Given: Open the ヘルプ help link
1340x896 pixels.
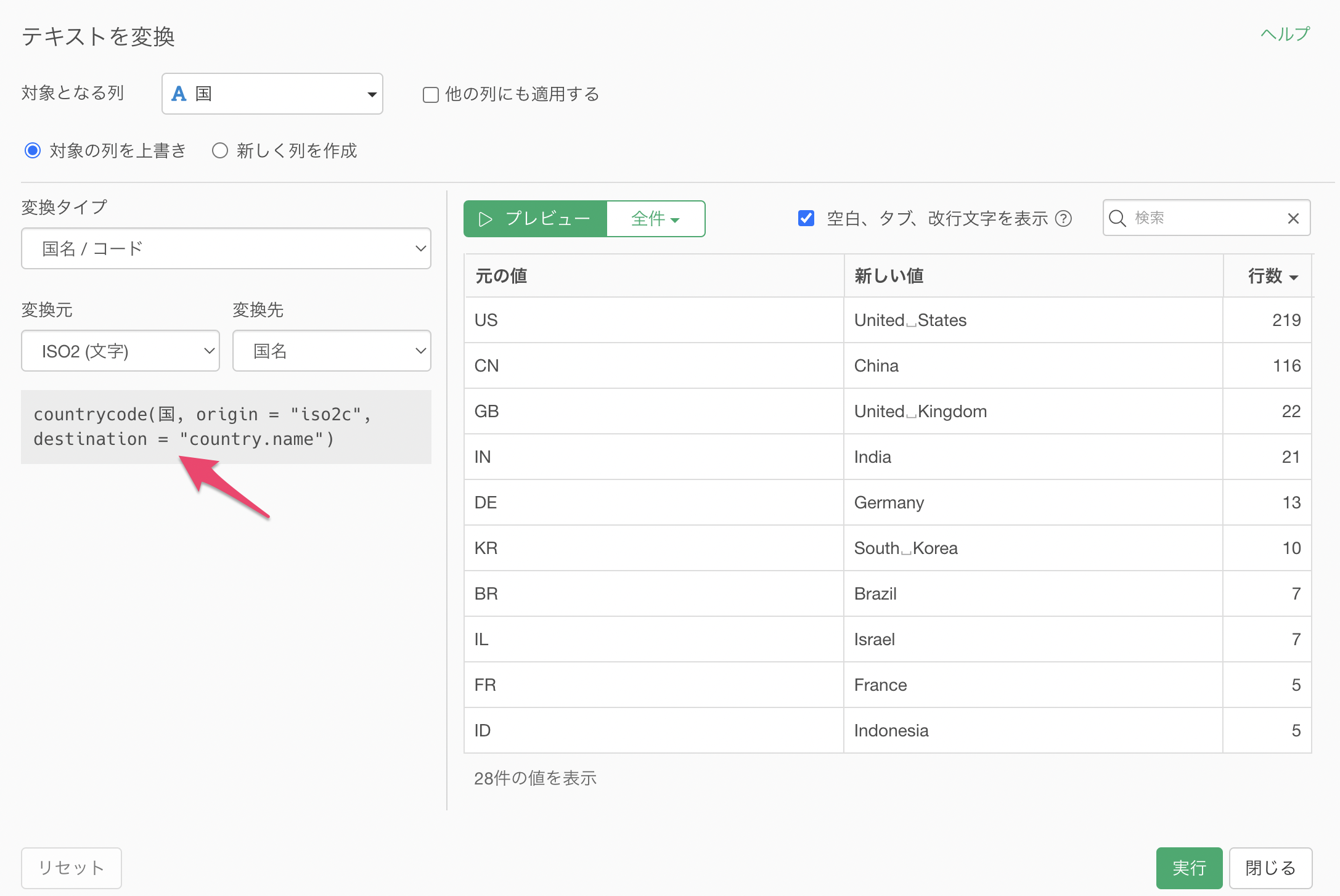Looking at the screenshot, I should coord(1285,34).
